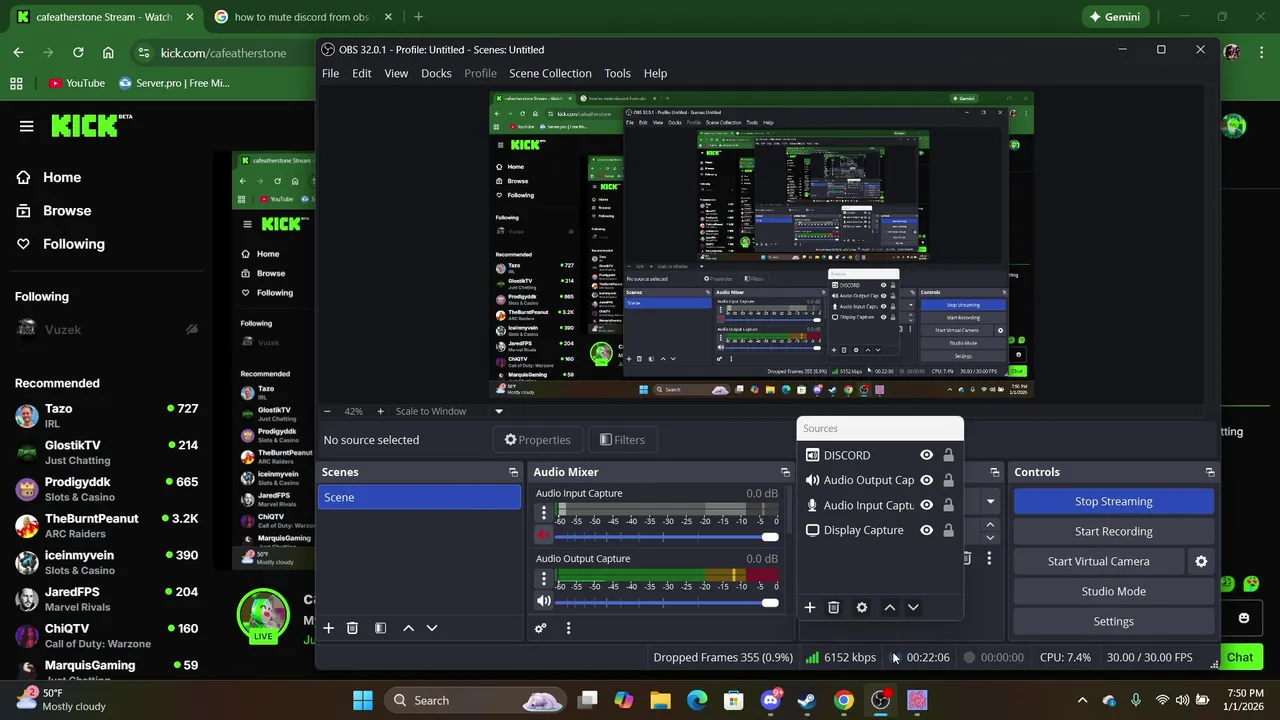Image resolution: width=1280 pixels, height=720 pixels.
Task: Open the Edit menu in OBS
Action: click(x=362, y=73)
